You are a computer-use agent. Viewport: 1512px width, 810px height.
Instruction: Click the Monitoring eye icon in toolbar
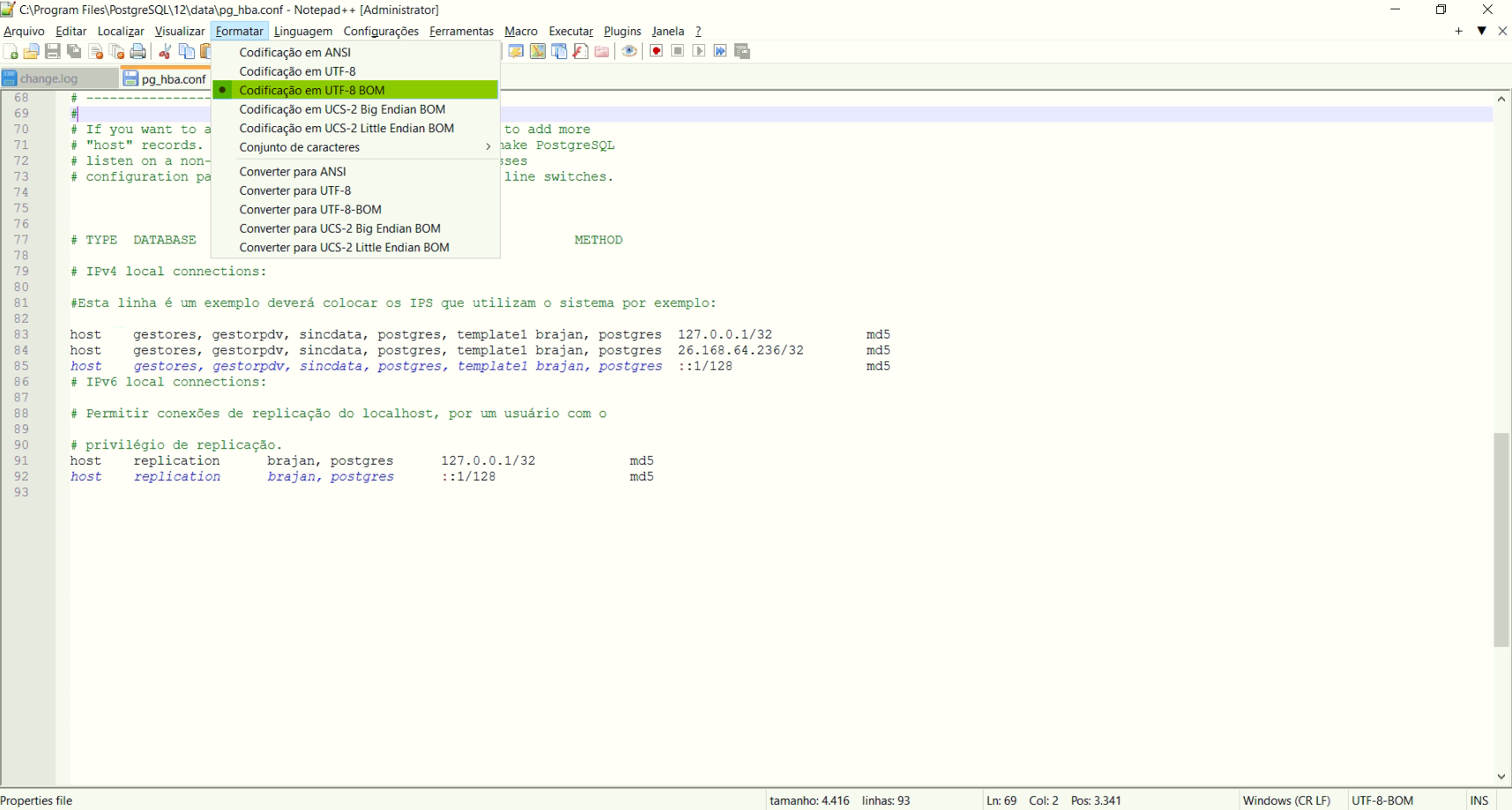[629, 51]
